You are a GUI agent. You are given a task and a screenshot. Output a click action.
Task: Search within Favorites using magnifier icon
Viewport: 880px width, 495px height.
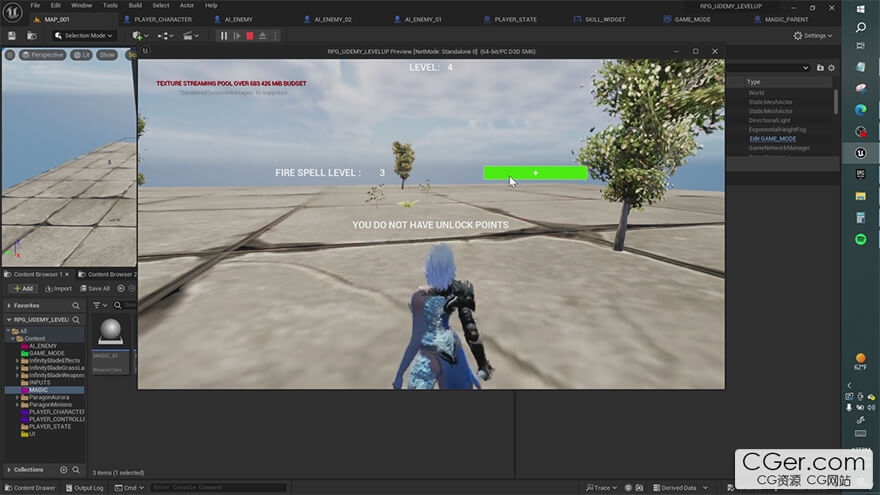(x=76, y=306)
